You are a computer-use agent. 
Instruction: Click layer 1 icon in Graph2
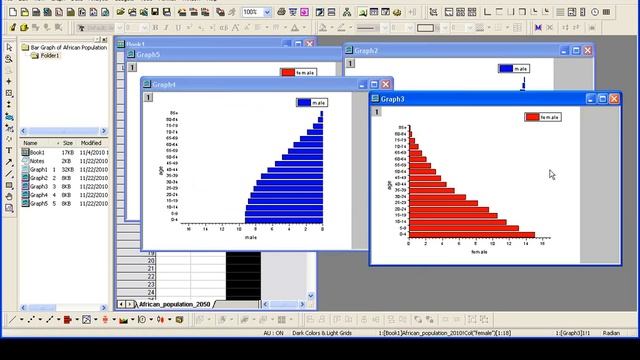350,63
